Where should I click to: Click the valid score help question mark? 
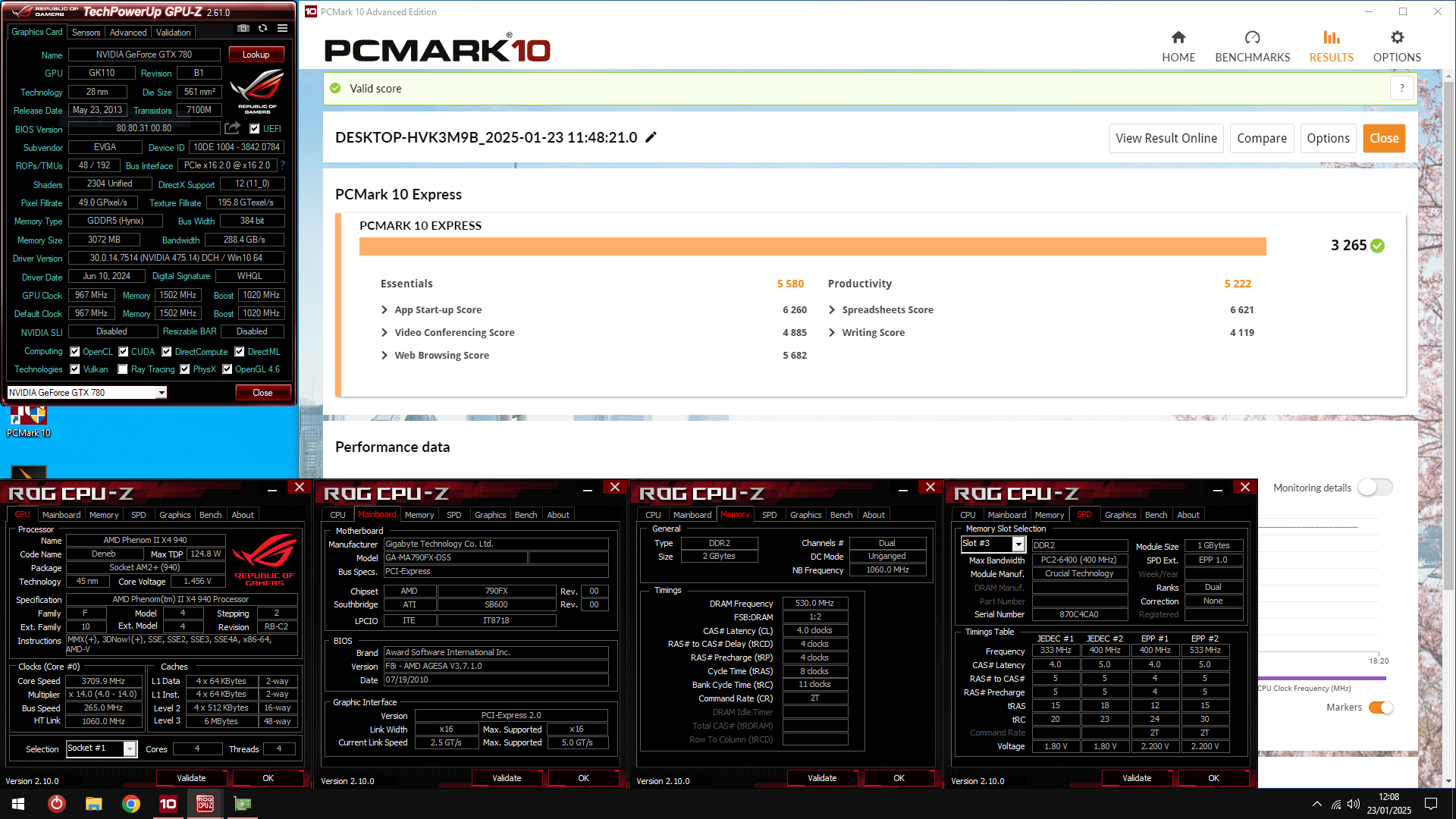pyautogui.click(x=1401, y=88)
